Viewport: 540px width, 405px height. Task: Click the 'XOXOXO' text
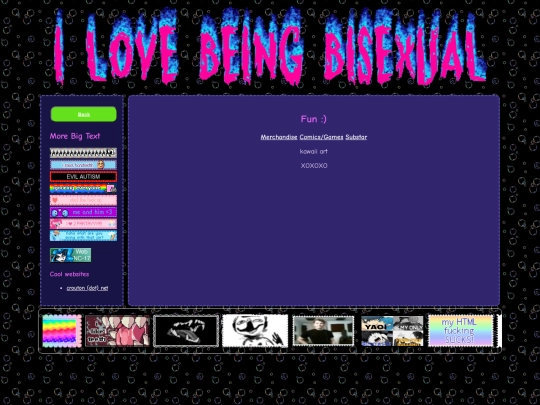click(x=314, y=166)
